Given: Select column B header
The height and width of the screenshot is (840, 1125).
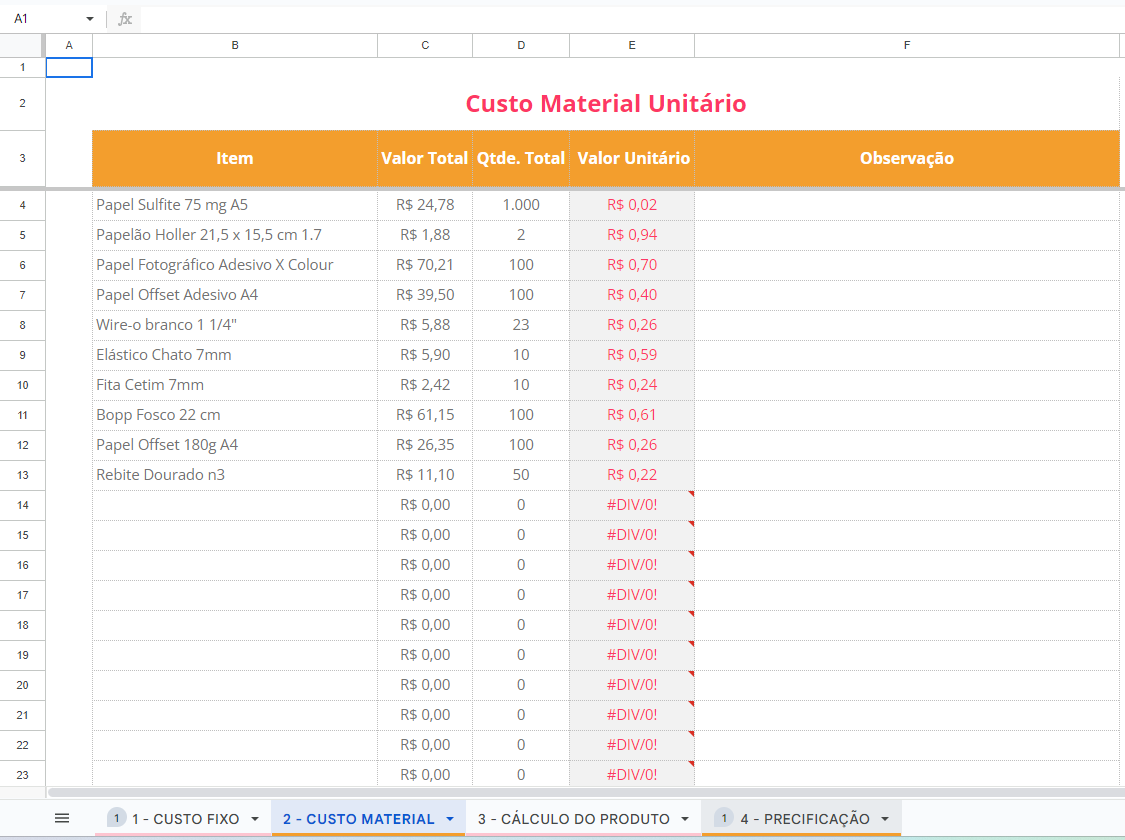Looking at the screenshot, I should click(x=235, y=45).
